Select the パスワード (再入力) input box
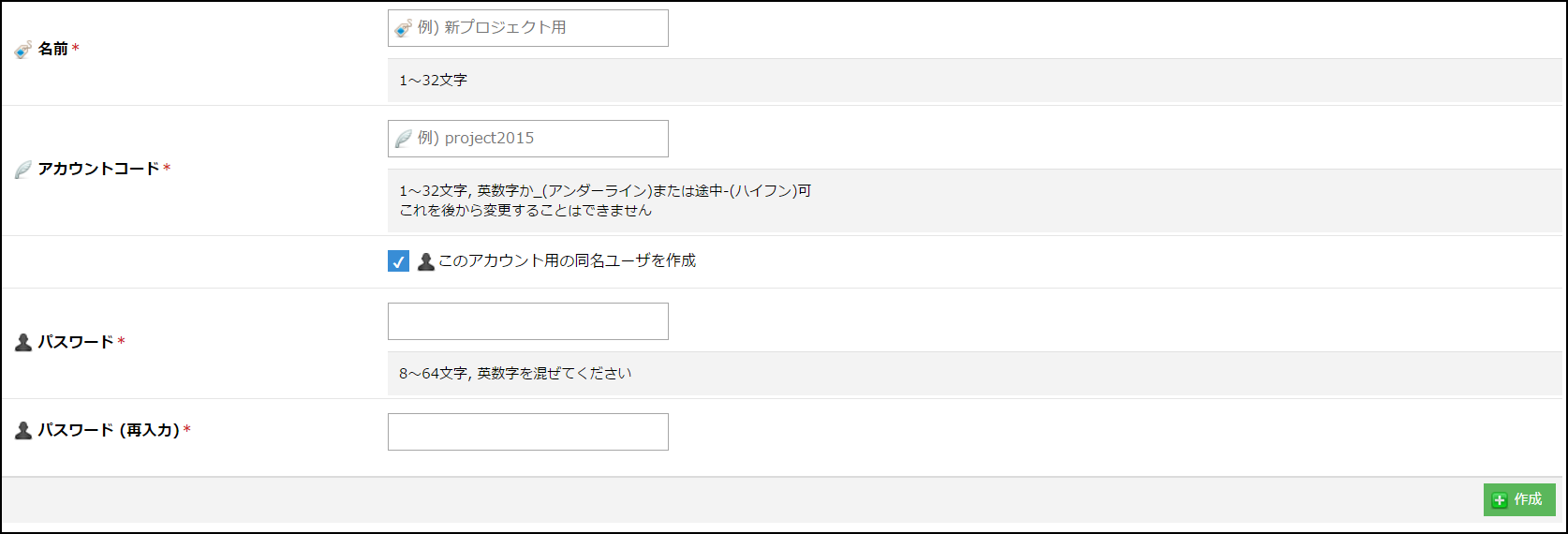This screenshot has width=1568, height=534. click(527, 432)
